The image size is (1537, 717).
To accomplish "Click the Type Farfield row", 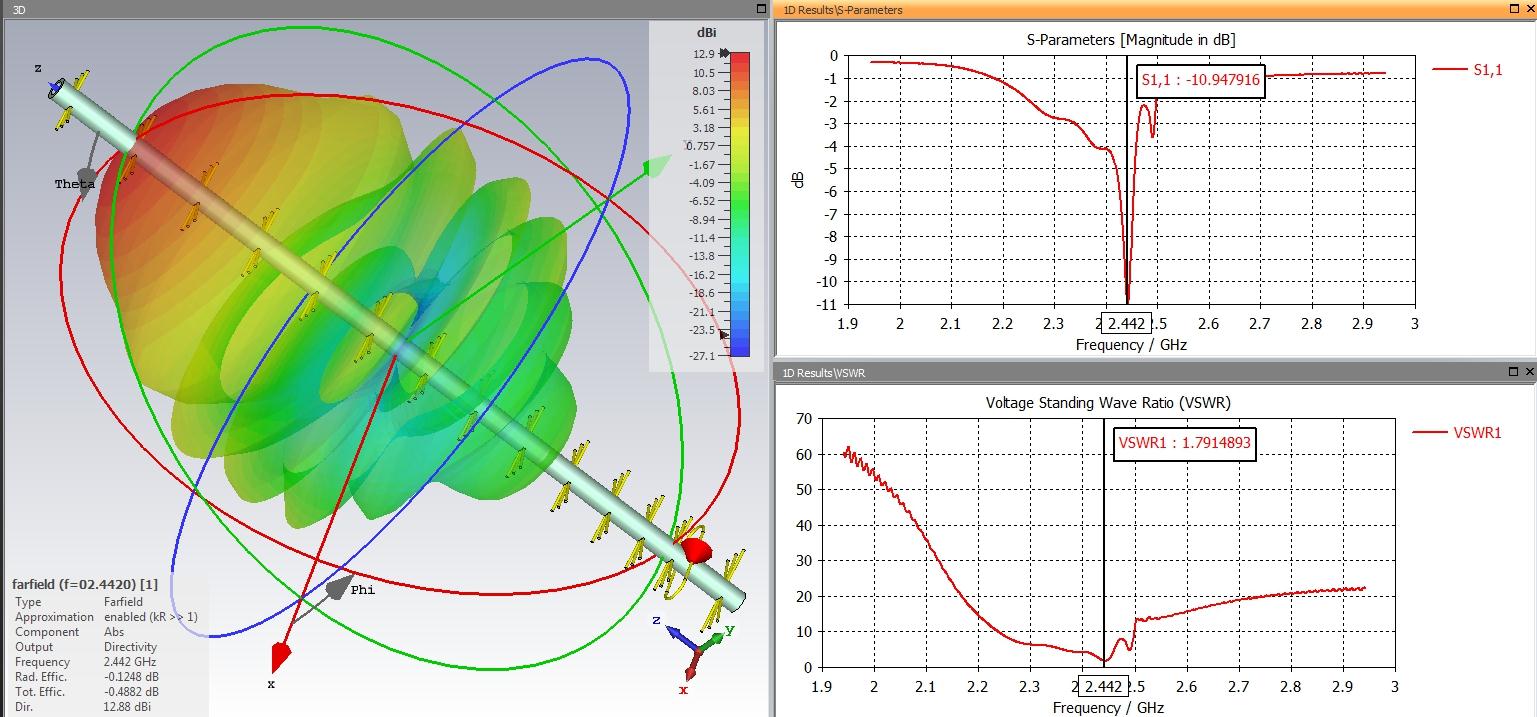I will click(79, 602).
